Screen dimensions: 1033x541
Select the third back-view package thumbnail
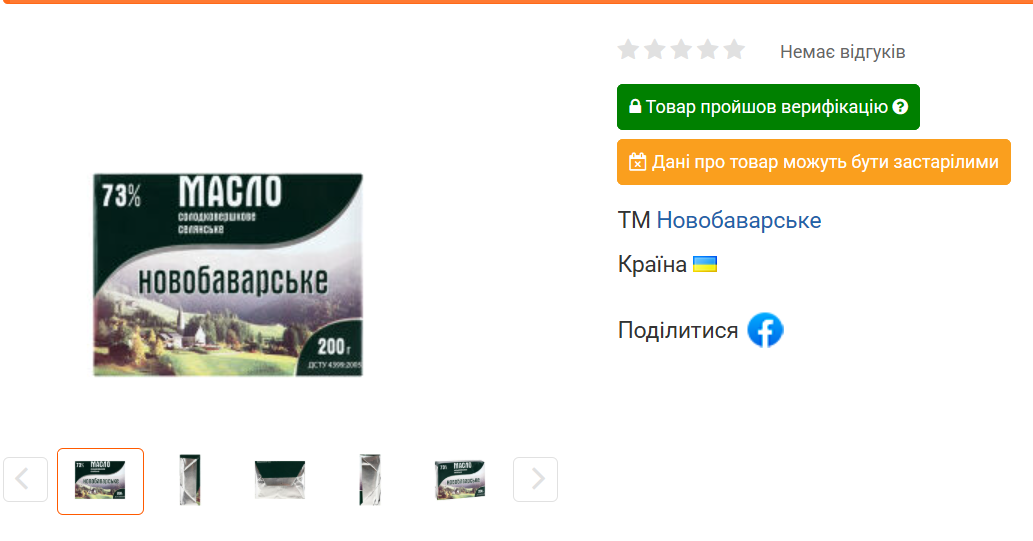[x=280, y=480]
